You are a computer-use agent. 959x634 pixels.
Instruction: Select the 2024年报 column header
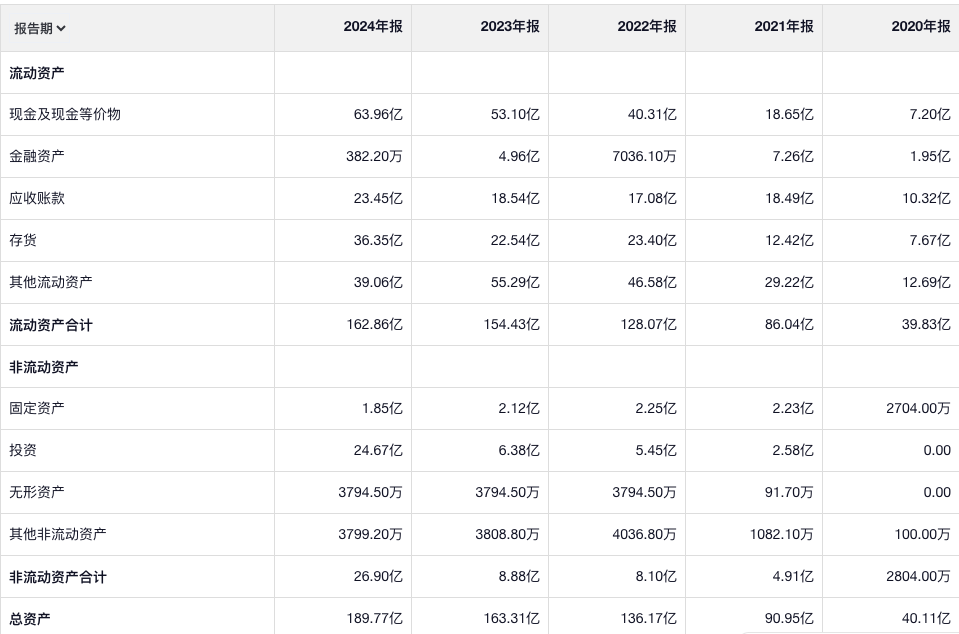pos(373,27)
